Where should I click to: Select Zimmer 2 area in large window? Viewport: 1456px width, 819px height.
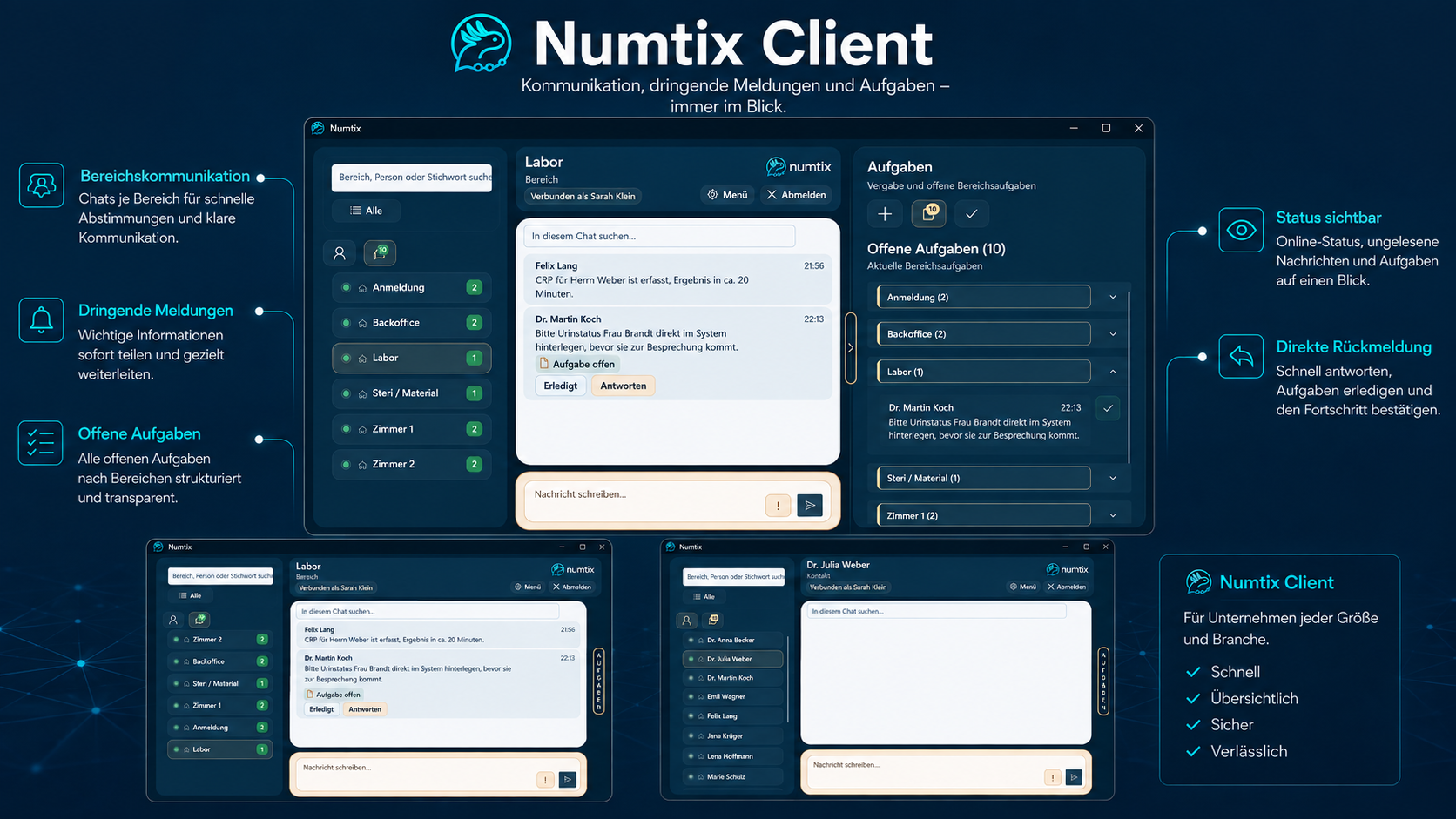(411, 464)
